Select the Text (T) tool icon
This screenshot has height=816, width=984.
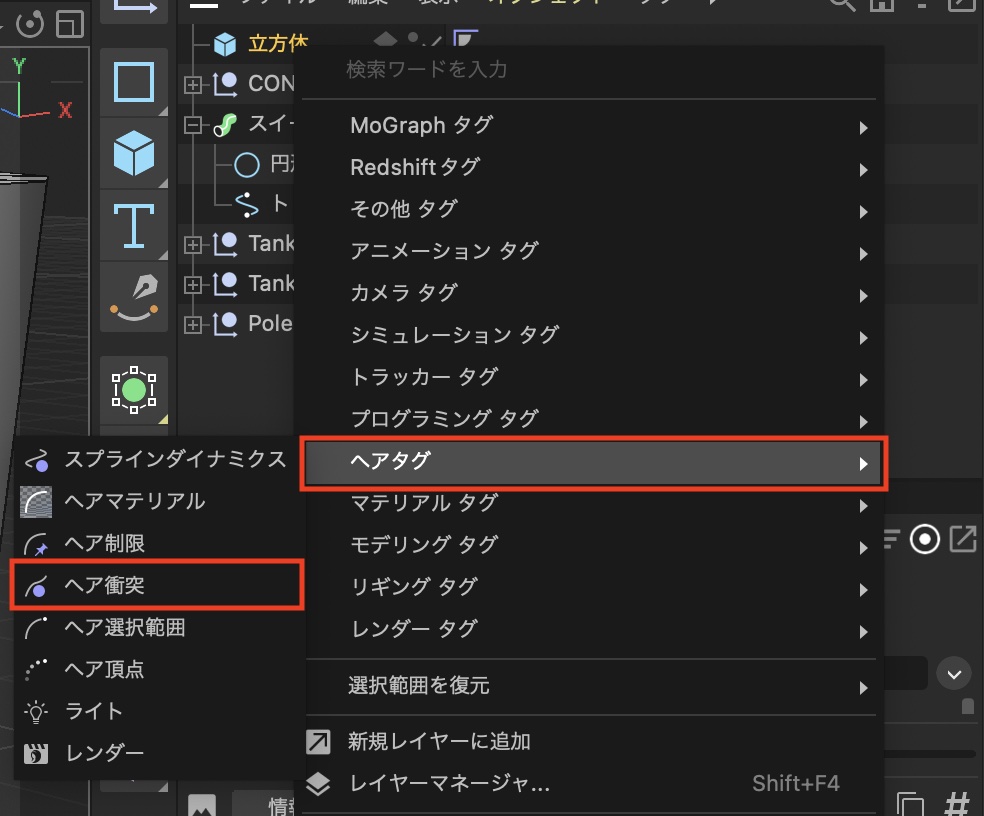[x=134, y=224]
